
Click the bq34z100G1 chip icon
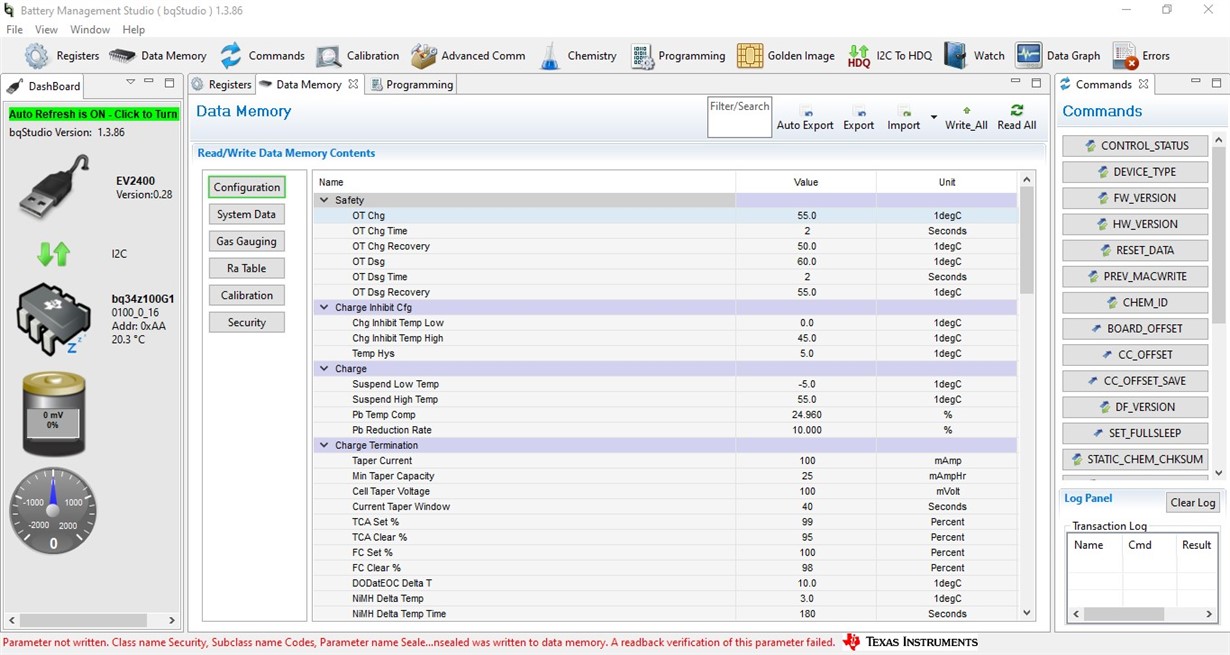[x=54, y=319]
